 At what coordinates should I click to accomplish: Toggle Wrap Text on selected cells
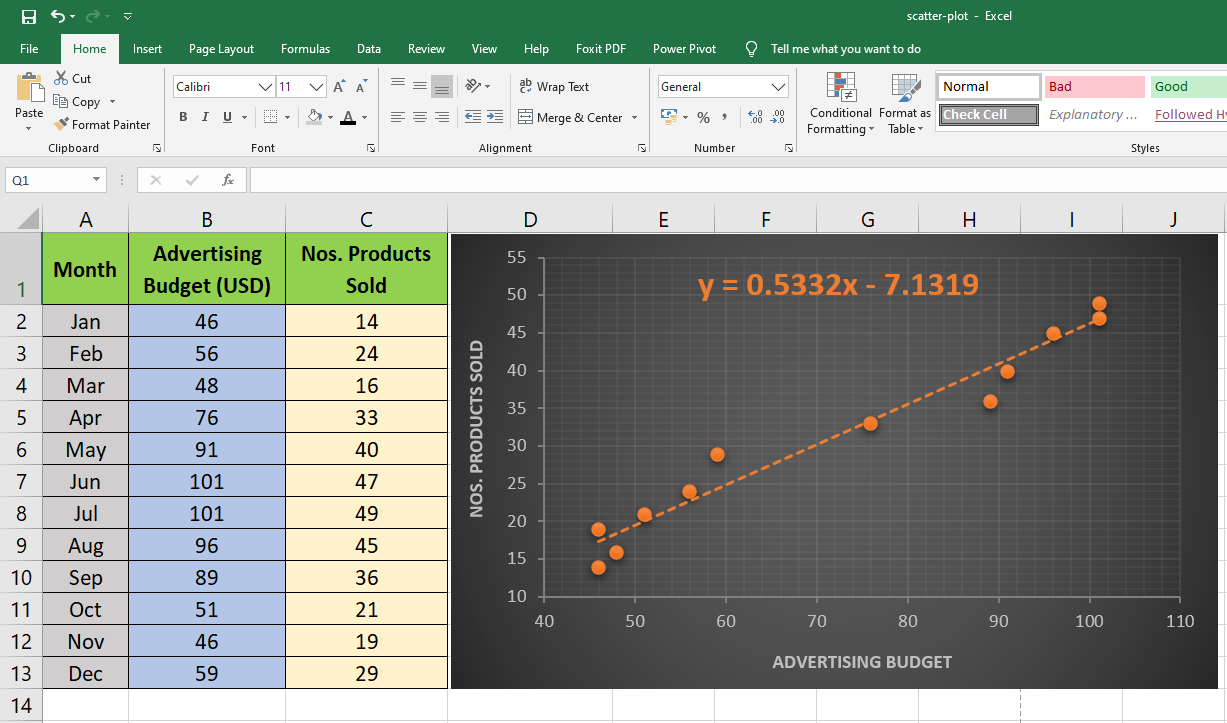point(554,87)
